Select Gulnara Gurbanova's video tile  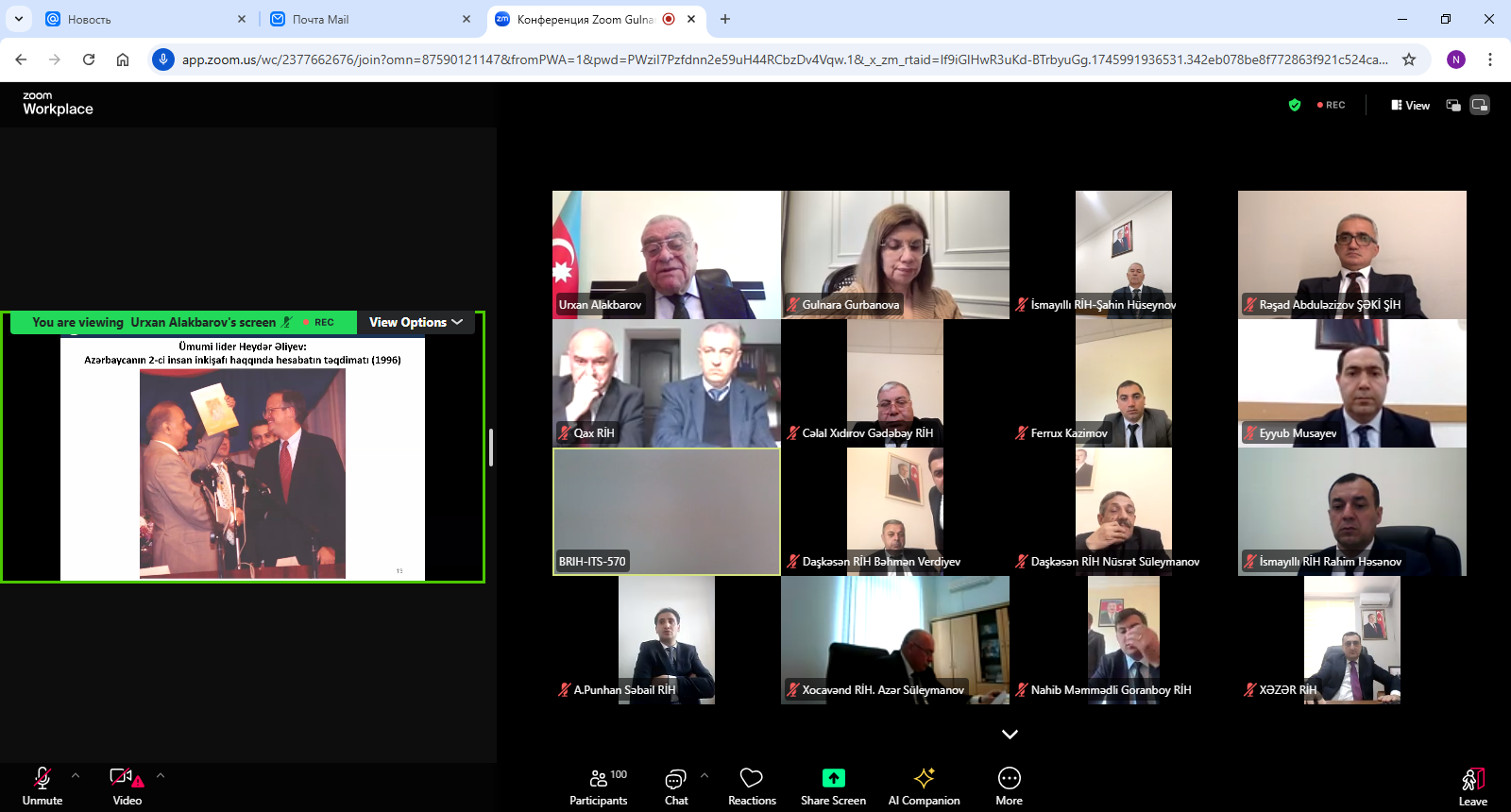coord(895,254)
